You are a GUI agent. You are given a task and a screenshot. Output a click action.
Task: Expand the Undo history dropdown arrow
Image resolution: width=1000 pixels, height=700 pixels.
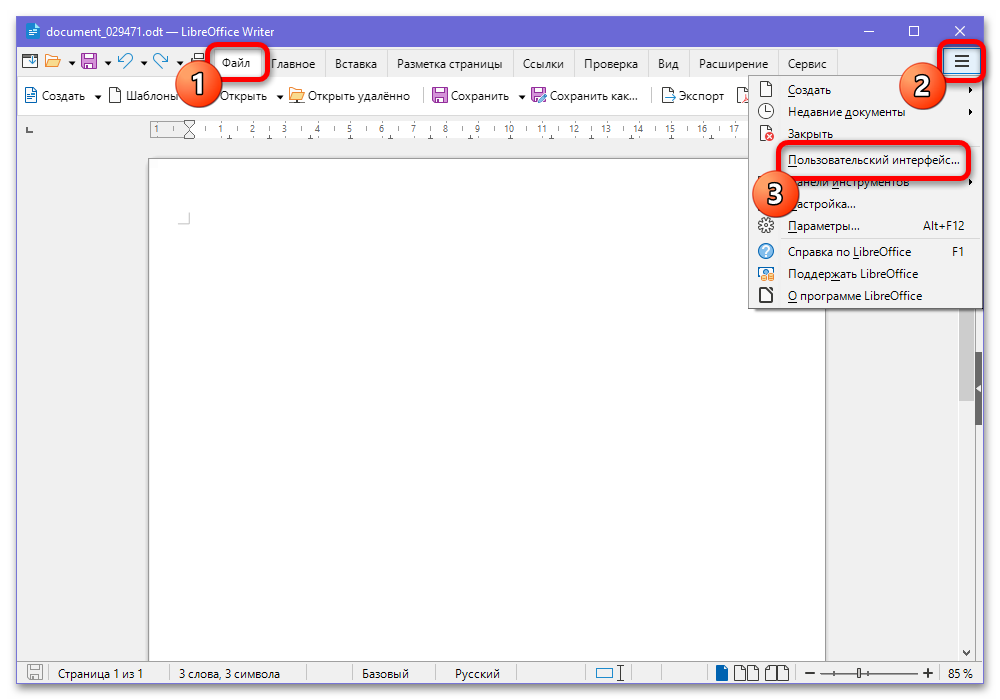click(x=144, y=62)
